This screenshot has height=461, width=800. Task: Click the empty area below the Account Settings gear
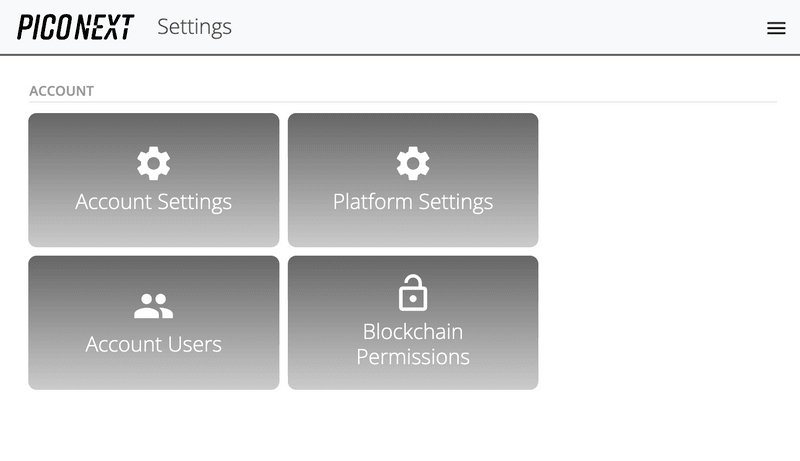coord(153,230)
